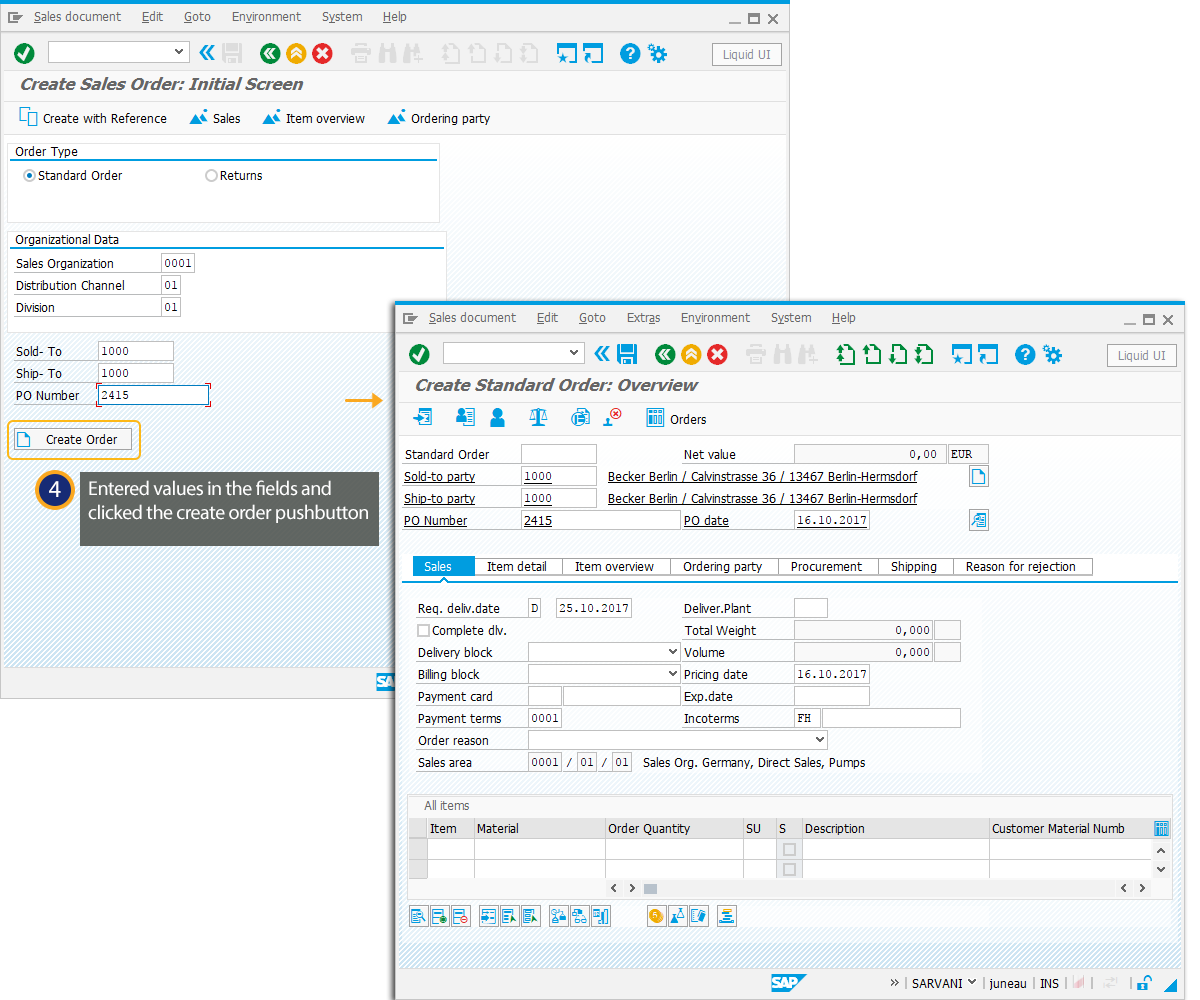This screenshot has width=1200, height=1000.
Task: Click green Enter checkmark in Initial Screen window
Action: click(x=24, y=53)
